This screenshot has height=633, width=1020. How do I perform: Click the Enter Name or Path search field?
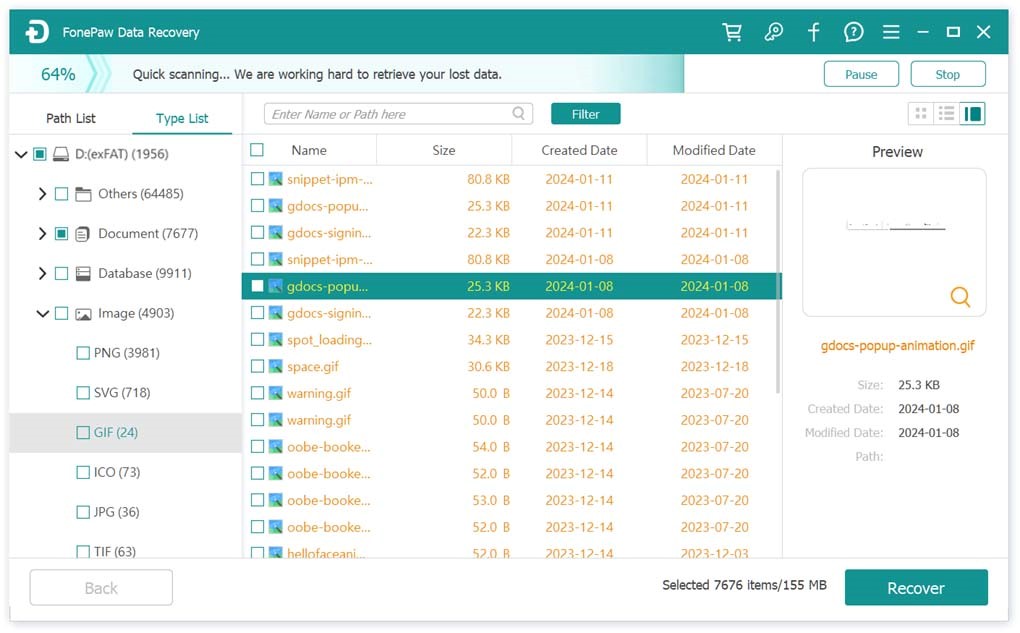coord(388,114)
